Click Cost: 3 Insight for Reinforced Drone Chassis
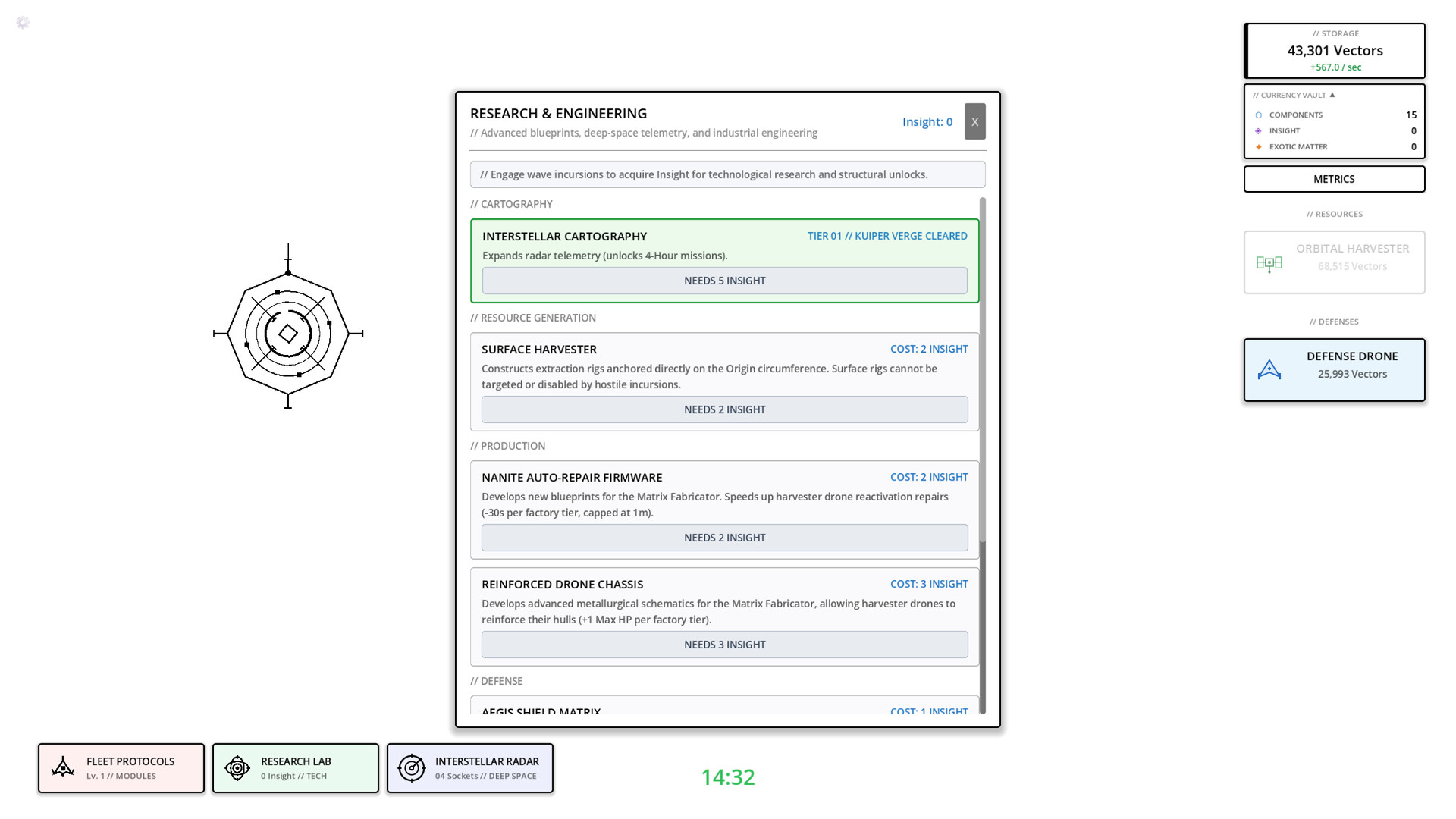 click(929, 584)
